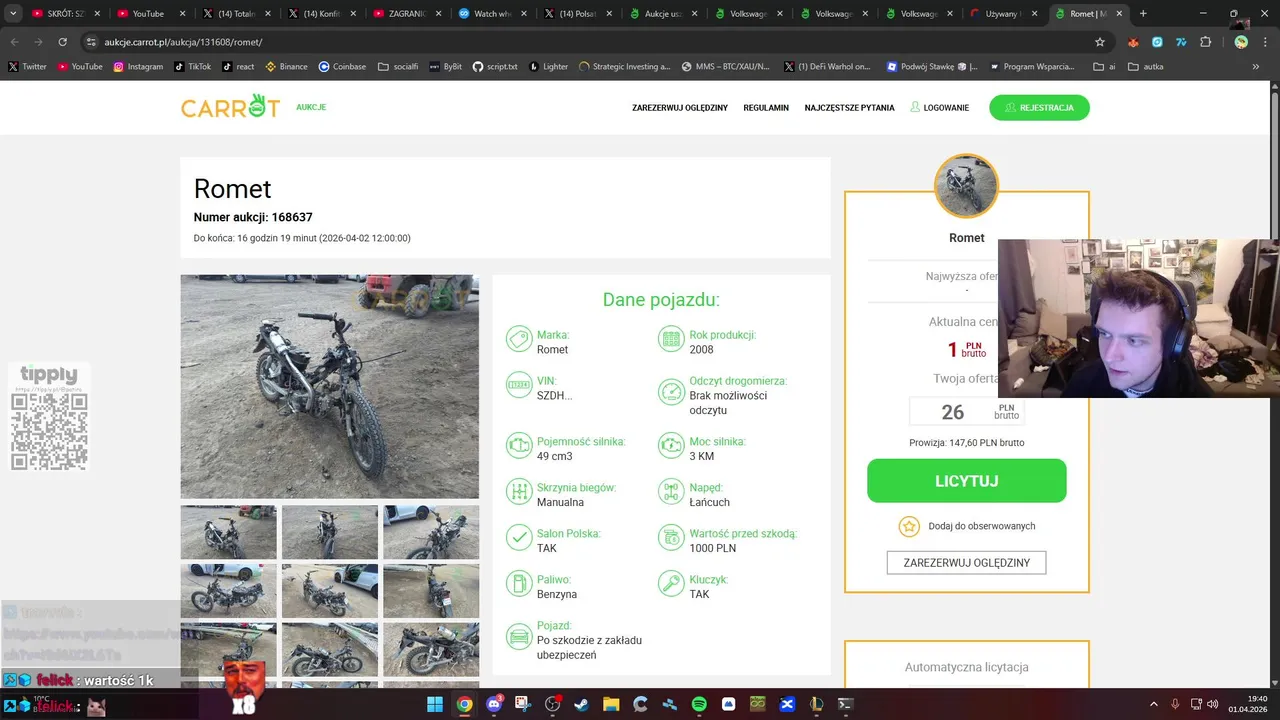Open the Regulamin page
The height and width of the screenshot is (720, 1280).
[766, 108]
